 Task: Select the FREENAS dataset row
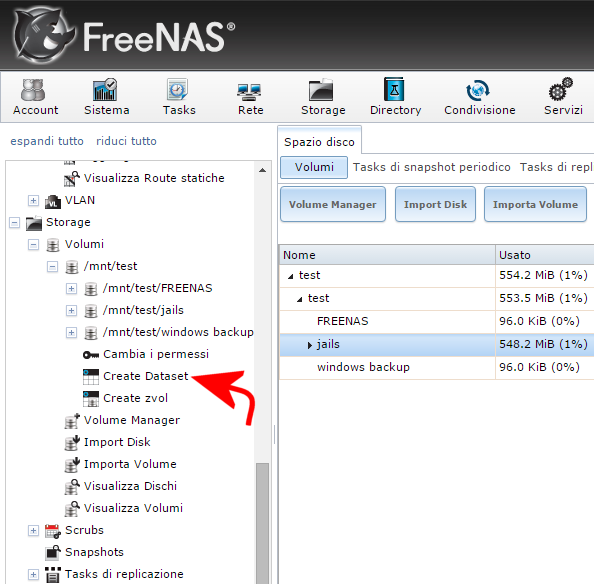coord(436,321)
